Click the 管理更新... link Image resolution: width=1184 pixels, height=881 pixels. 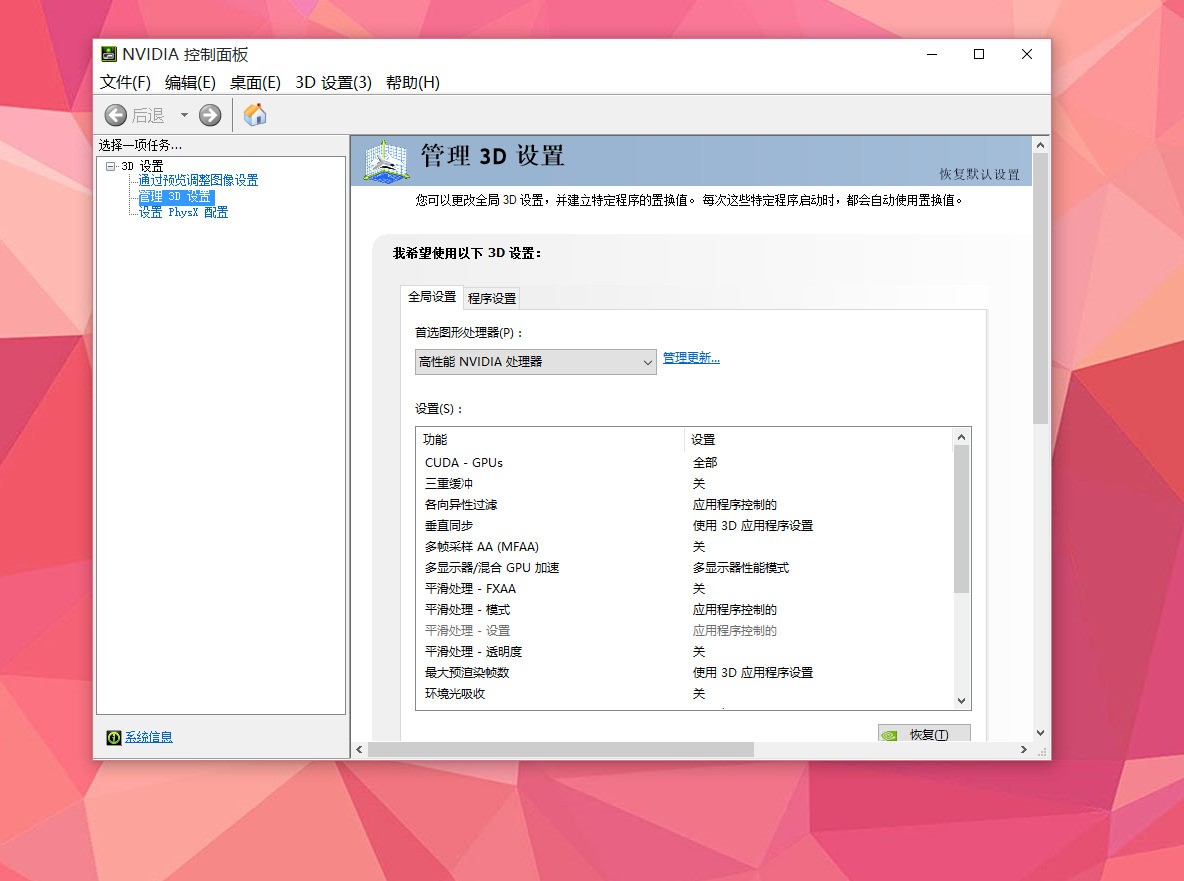tap(691, 358)
